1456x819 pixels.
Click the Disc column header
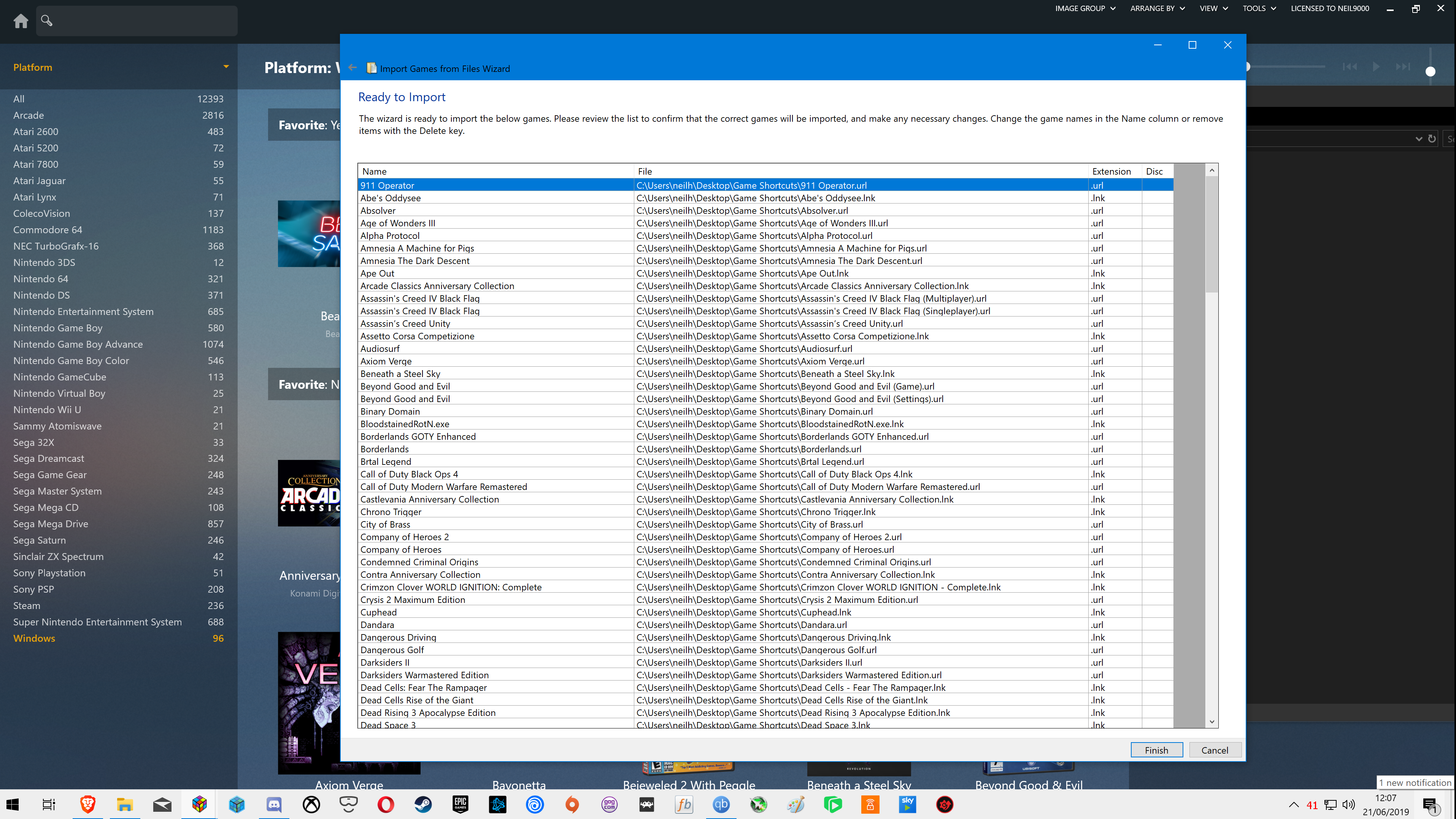1157,171
